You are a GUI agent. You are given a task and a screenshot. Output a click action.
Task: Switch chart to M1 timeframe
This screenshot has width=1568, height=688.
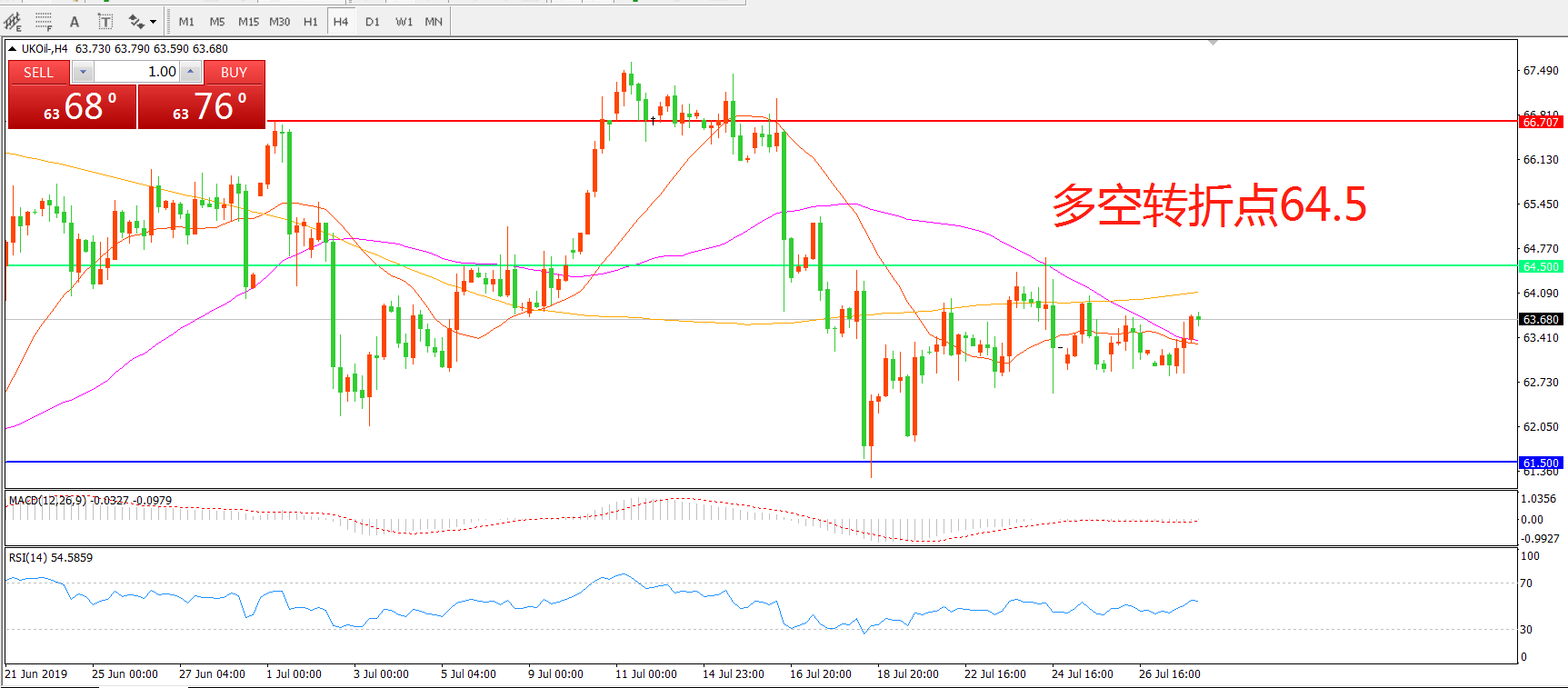pos(186,22)
